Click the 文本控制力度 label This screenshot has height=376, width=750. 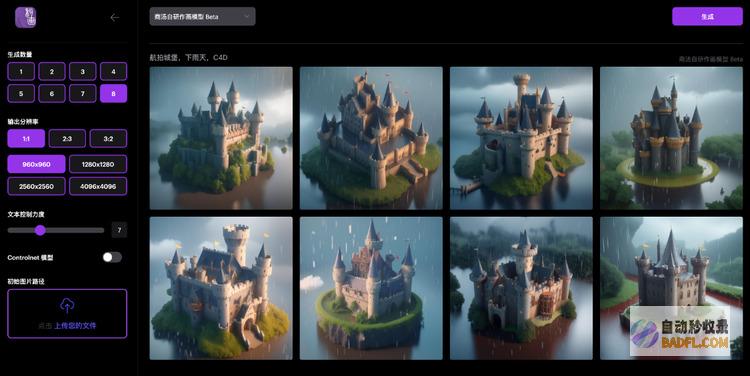(x=26, y=214)
